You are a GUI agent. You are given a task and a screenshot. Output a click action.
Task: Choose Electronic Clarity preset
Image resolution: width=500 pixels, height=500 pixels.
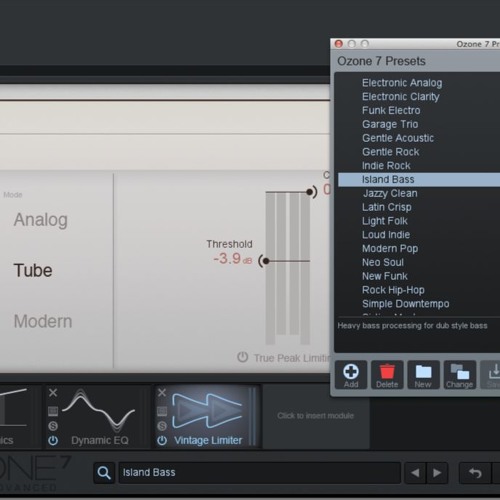tap(401, 97)
